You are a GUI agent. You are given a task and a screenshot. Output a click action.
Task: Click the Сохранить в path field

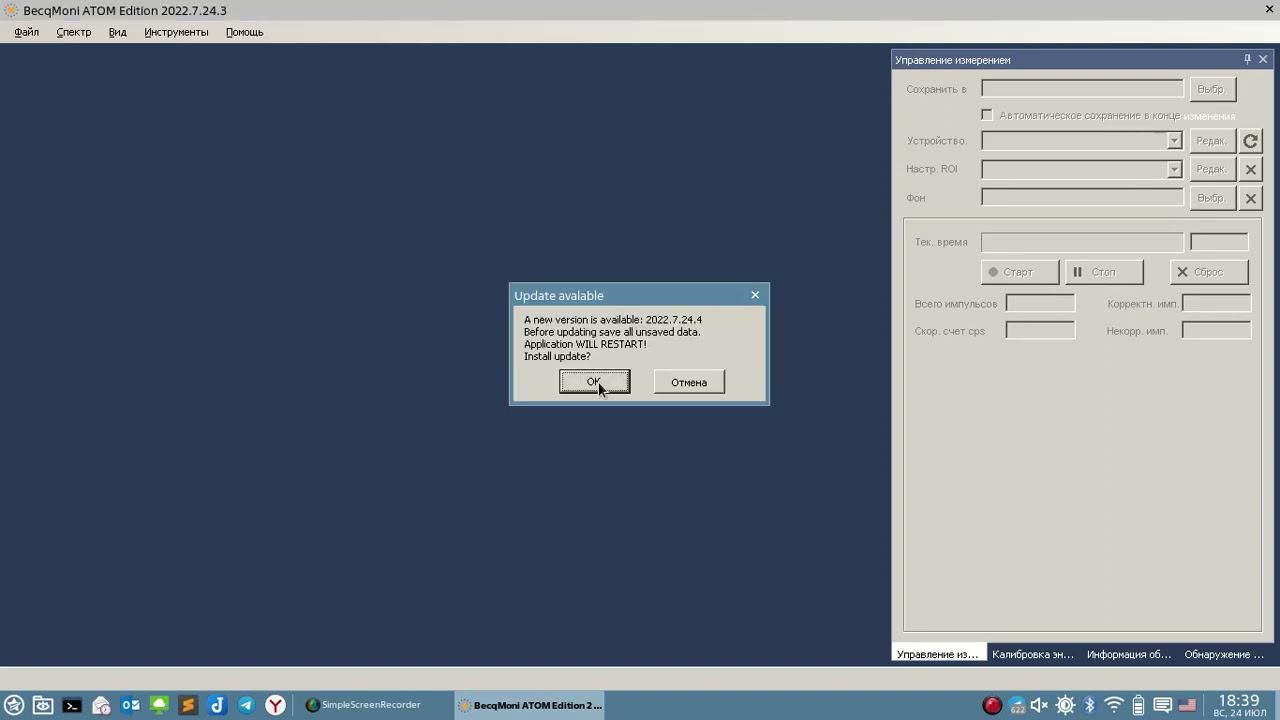1082,89
